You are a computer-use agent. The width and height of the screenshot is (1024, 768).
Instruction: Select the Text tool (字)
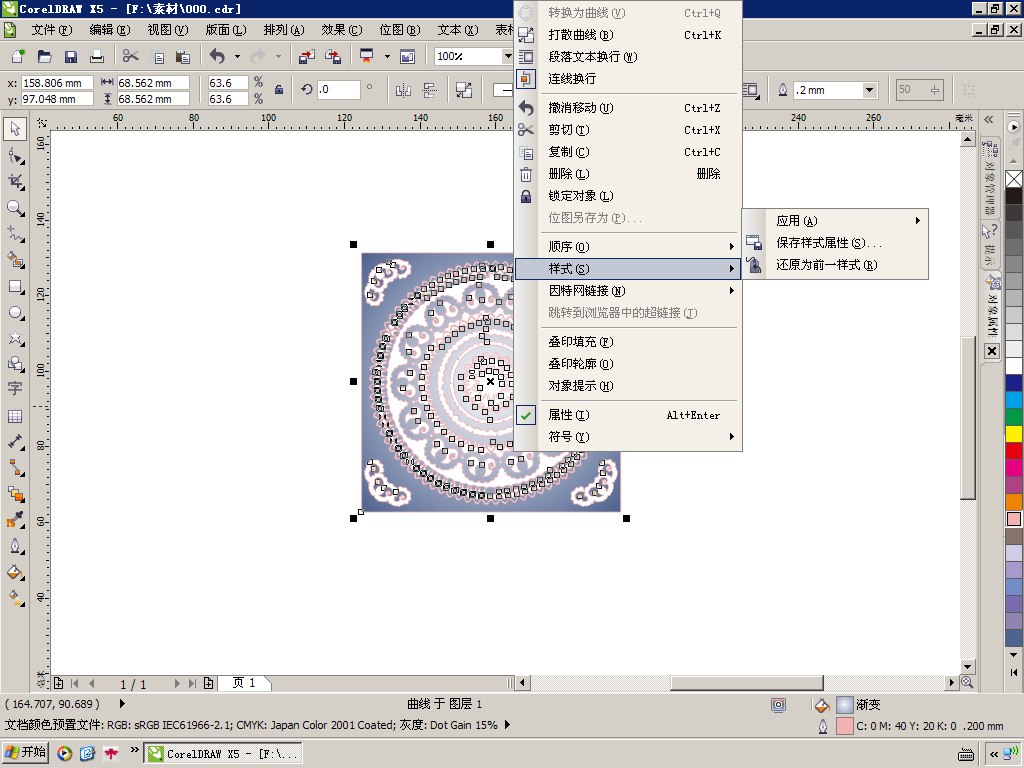click(x=15, y=389)
